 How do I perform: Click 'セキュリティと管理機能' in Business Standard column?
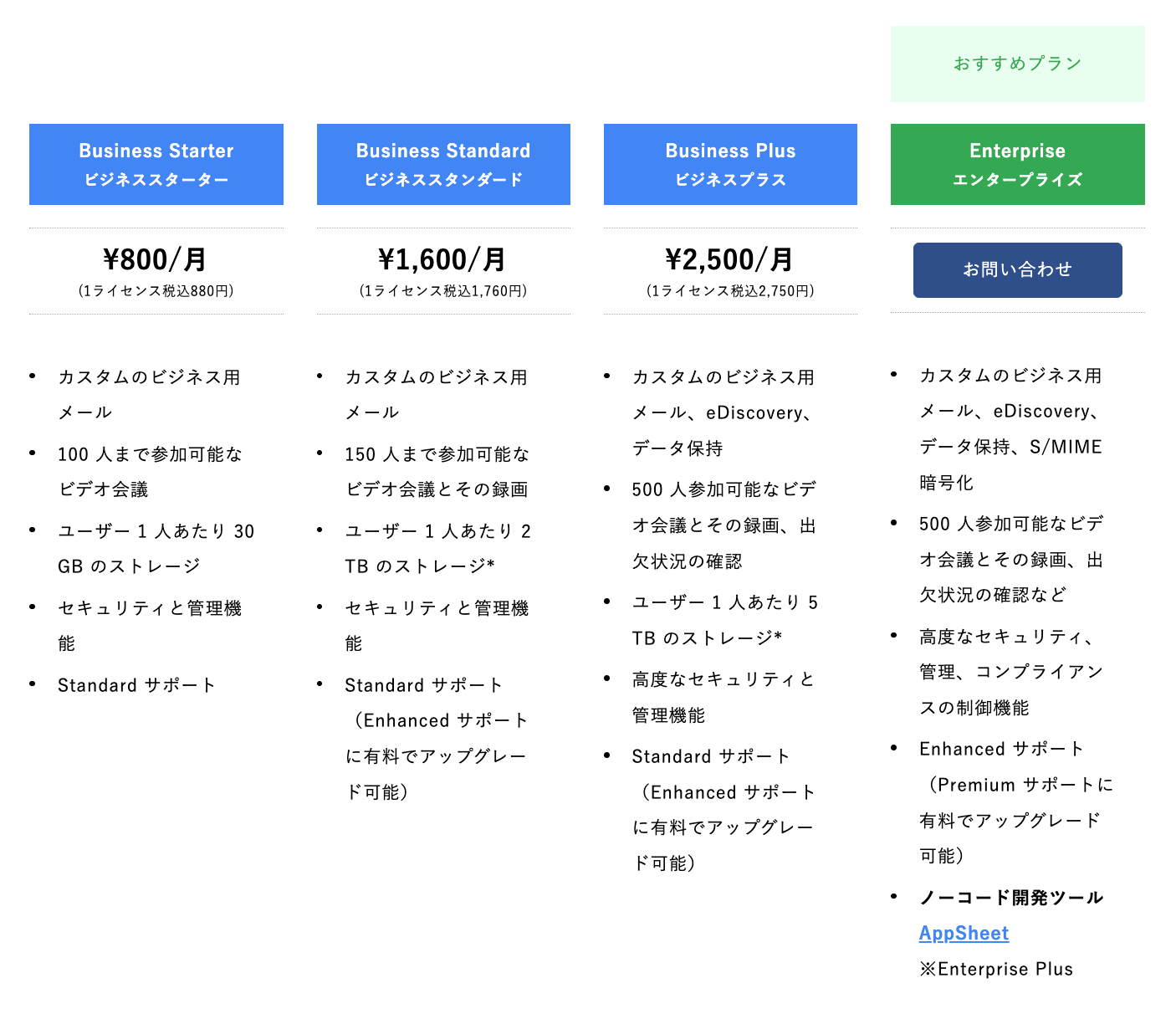point(437,626)
